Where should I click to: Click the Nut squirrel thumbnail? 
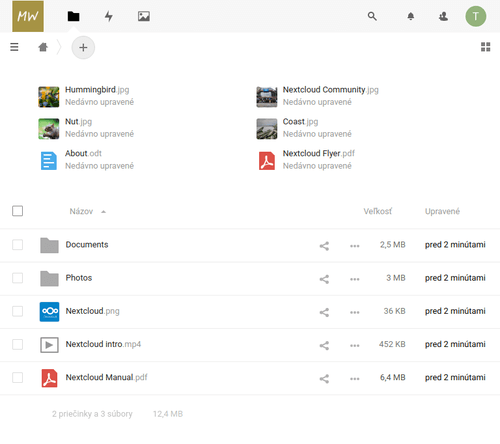click(49, 129)
